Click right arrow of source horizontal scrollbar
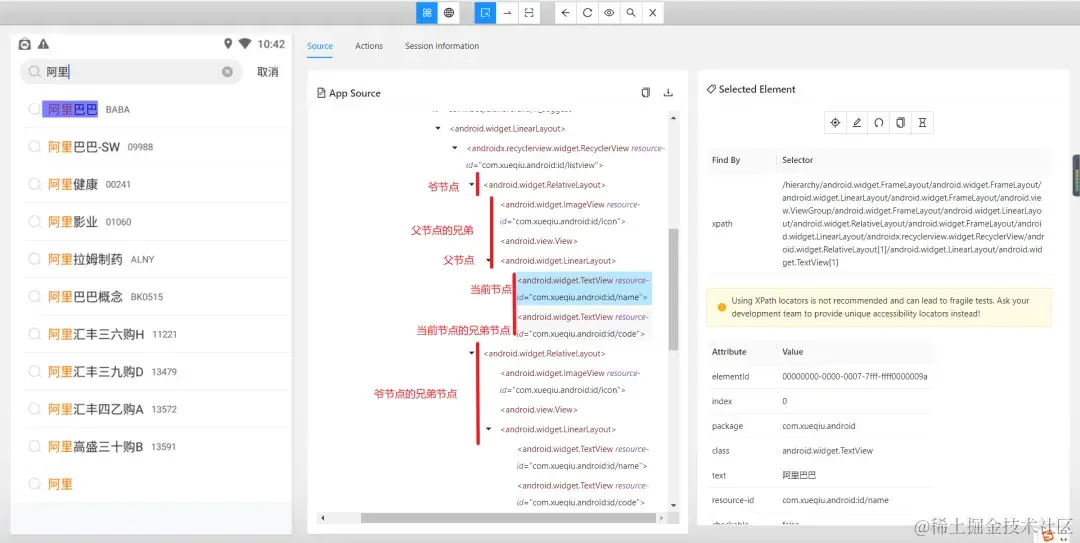The height and width of the screenshot is (543, 1080). 662,518
